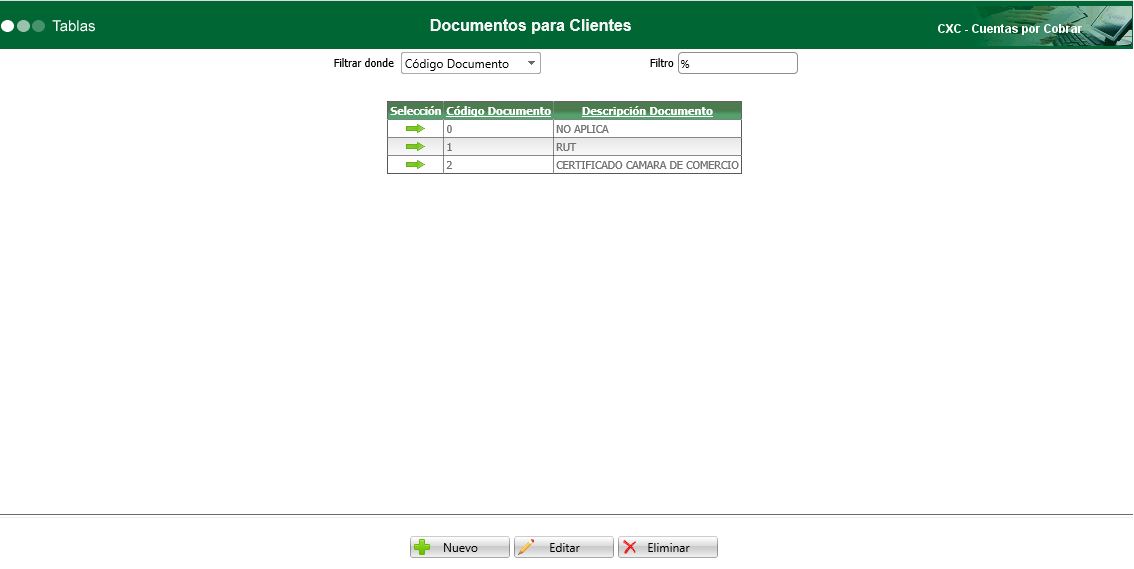Image resolution: width=1134 pixels, height=569 pixels.
Task: Select the RUT row arrow
Action: (x=415, y=147)
